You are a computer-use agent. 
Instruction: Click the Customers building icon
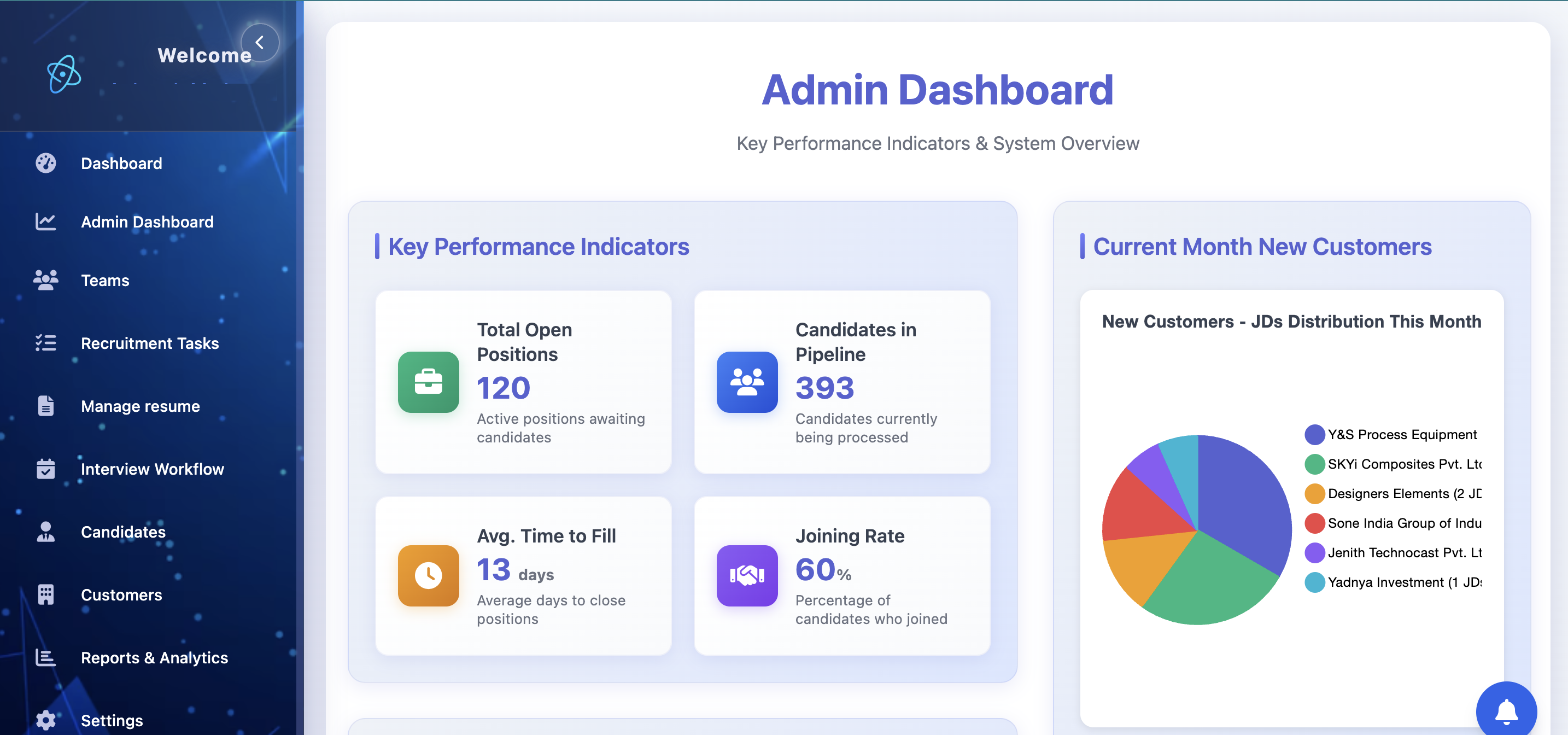pyautogui.click(x=46, y=595)
